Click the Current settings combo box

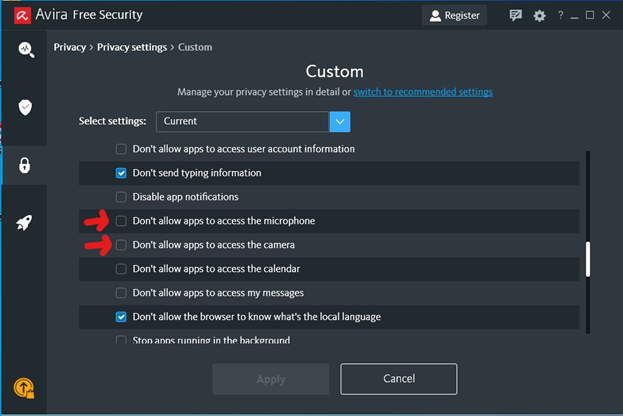coord(242,121)
